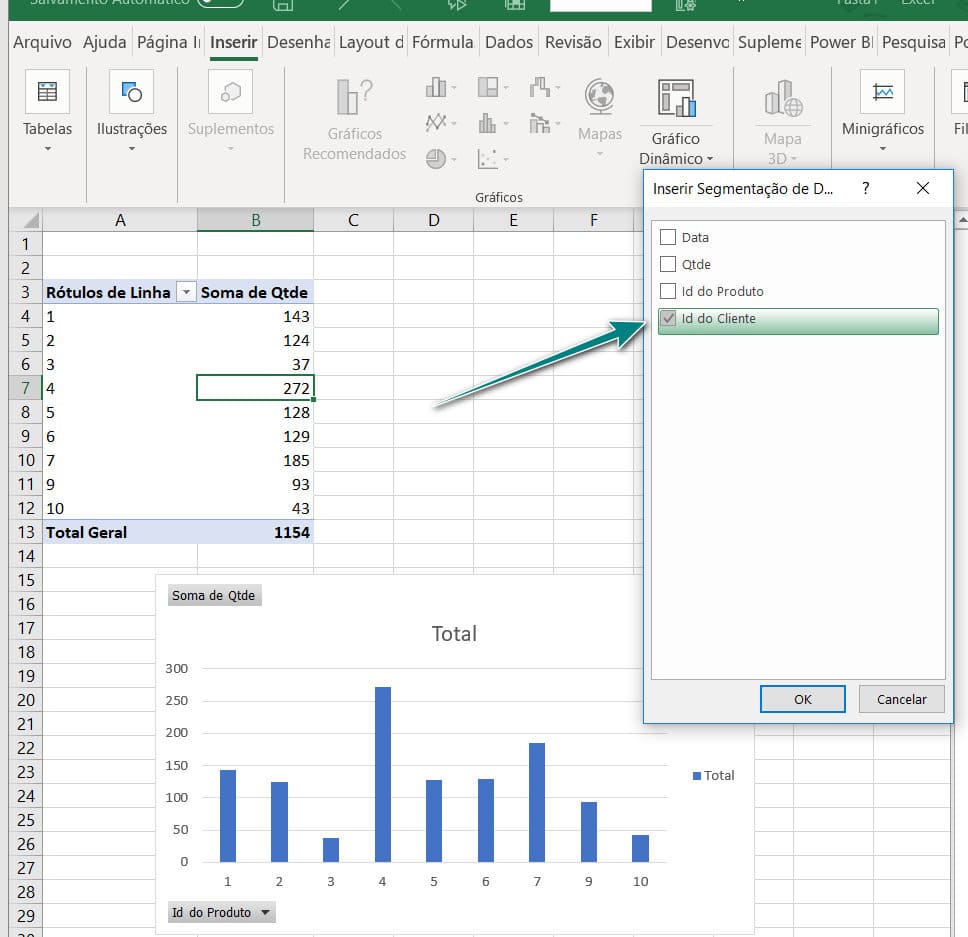968x937 pixels.
Task: Expand the Mapas dropdown arrow
Action: coord(599,154)
